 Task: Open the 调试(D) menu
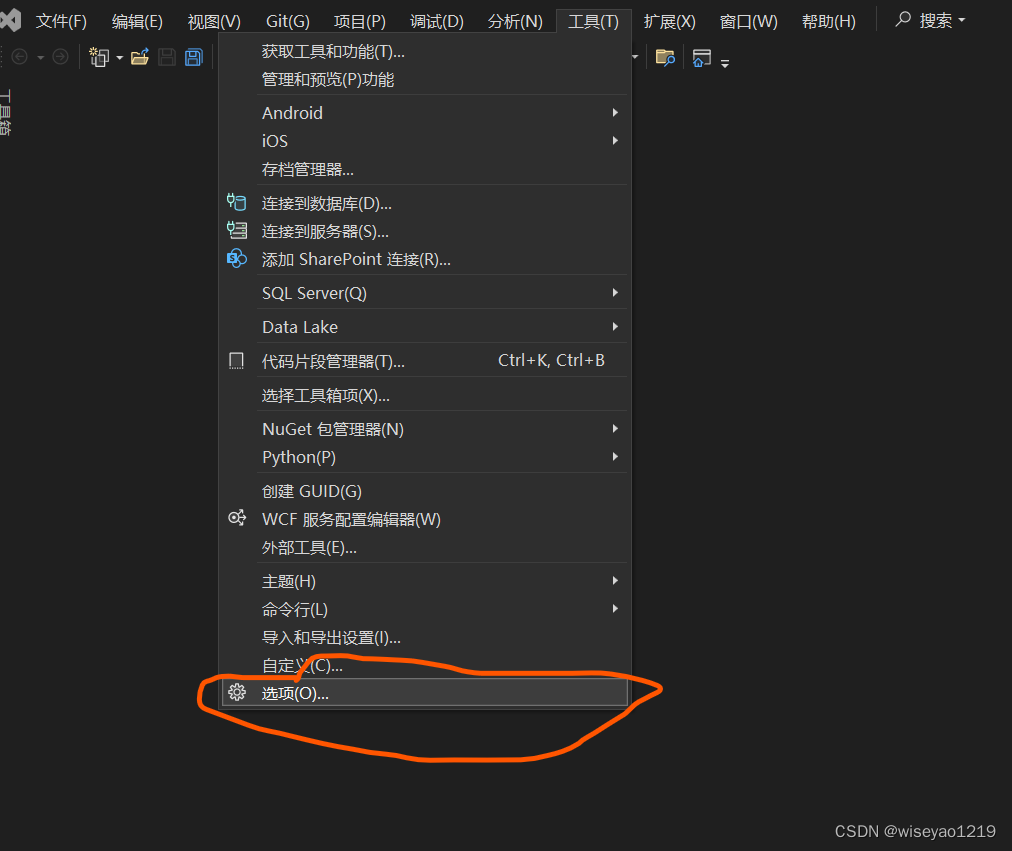(x=437, y=21)
